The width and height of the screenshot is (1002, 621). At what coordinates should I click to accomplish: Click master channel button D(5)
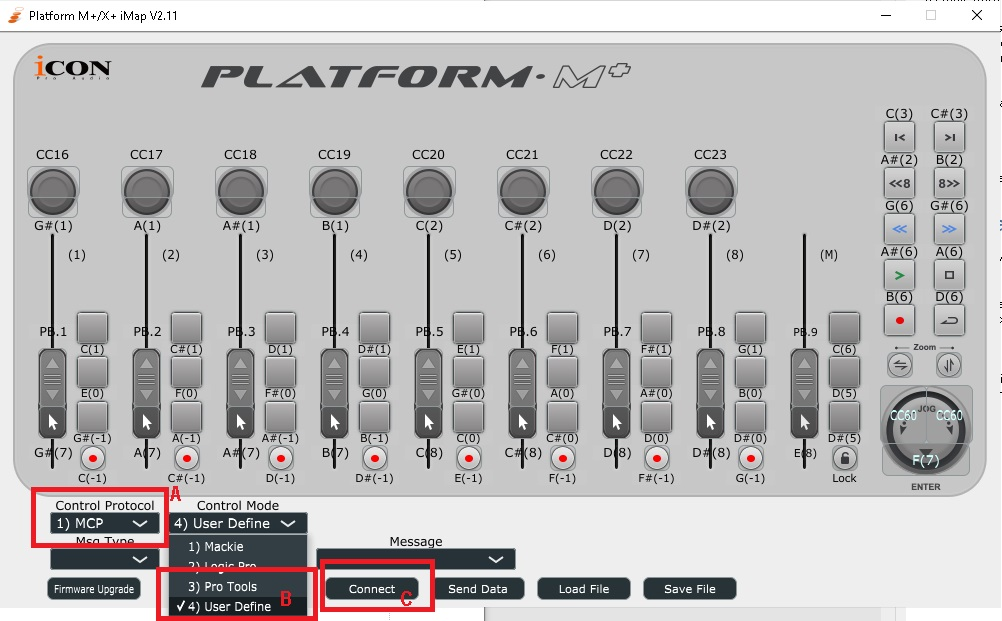[844, 372]
